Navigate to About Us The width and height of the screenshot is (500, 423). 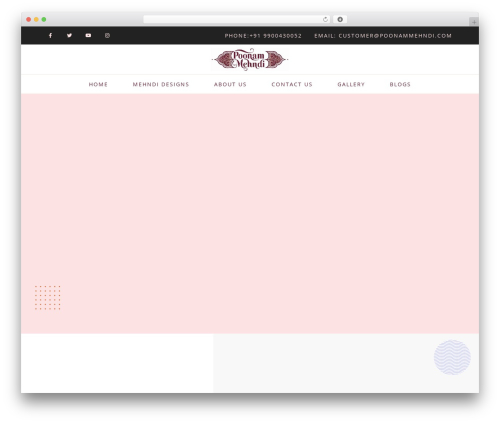(x=230, y=84)
